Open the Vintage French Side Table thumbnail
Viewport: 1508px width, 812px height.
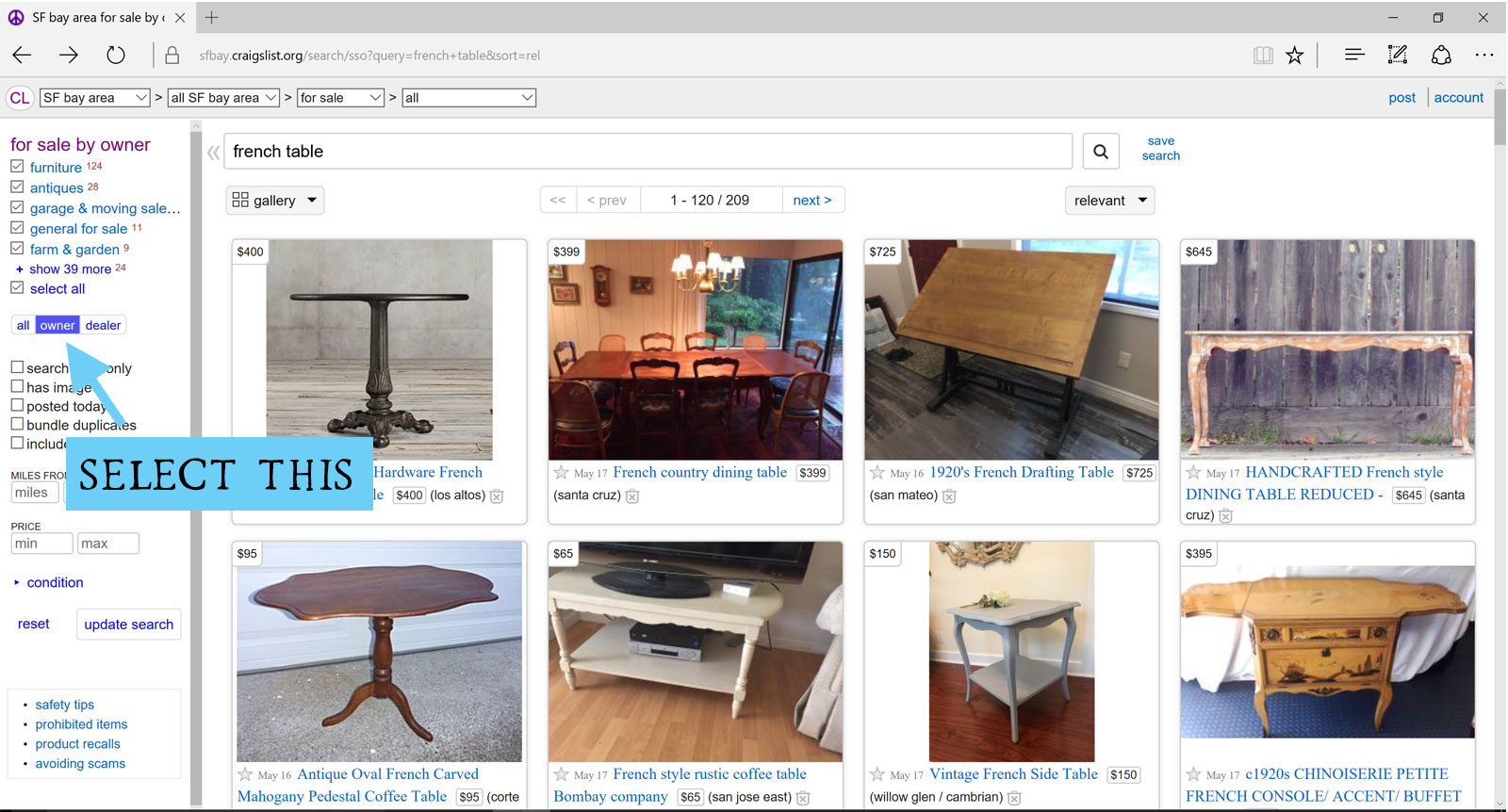click(1011, 652)
